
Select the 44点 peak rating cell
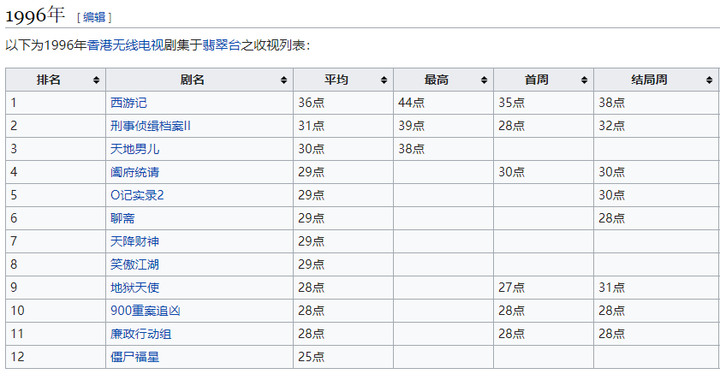[444, 103]
